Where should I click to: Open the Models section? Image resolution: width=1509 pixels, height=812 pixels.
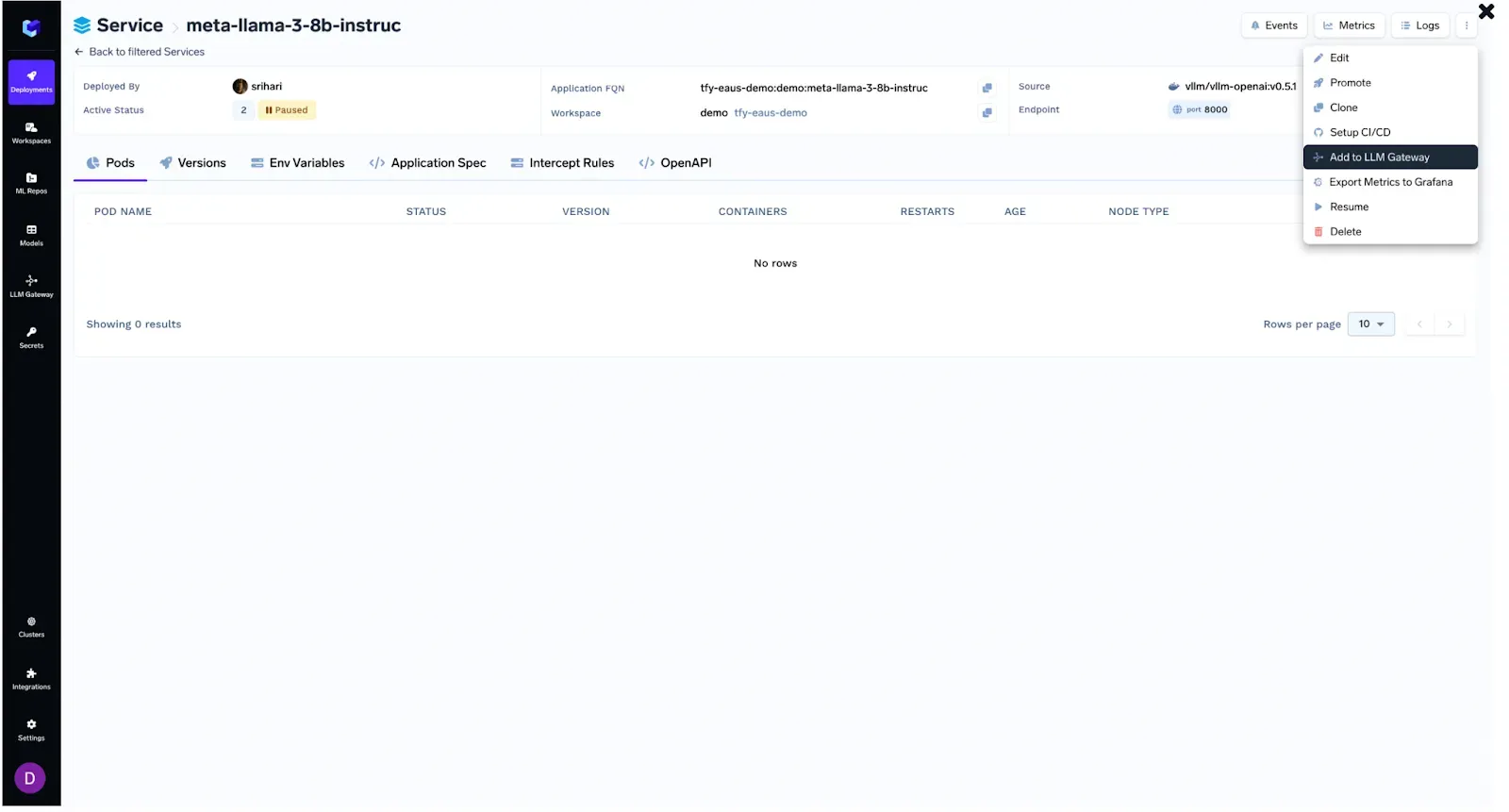tap(31, 236)
